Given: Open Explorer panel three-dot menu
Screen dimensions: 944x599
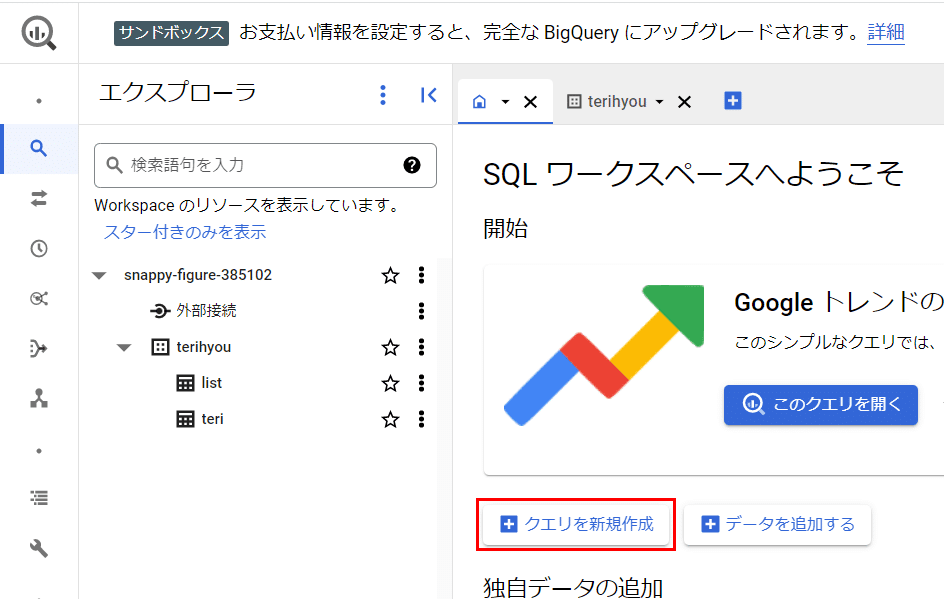Looking at the screenshot, I should [383, 95].
